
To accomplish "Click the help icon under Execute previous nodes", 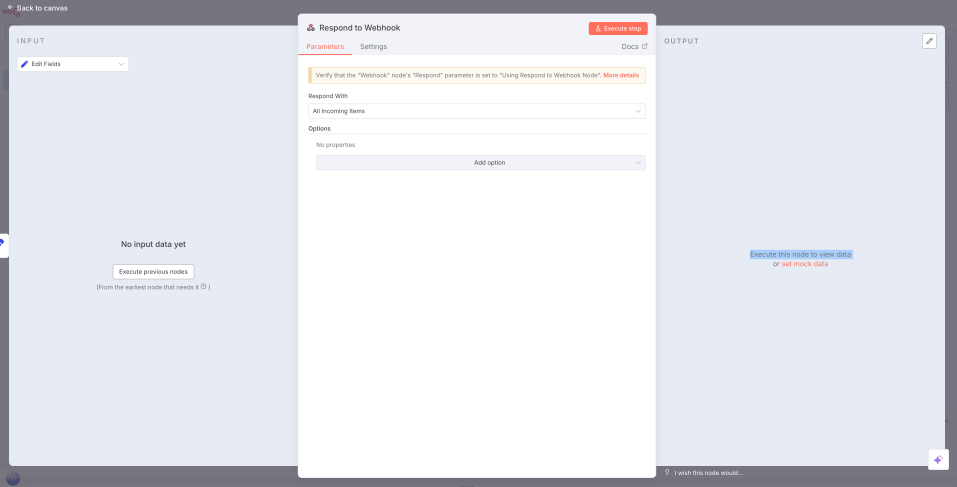I will (x=203, y=287).
